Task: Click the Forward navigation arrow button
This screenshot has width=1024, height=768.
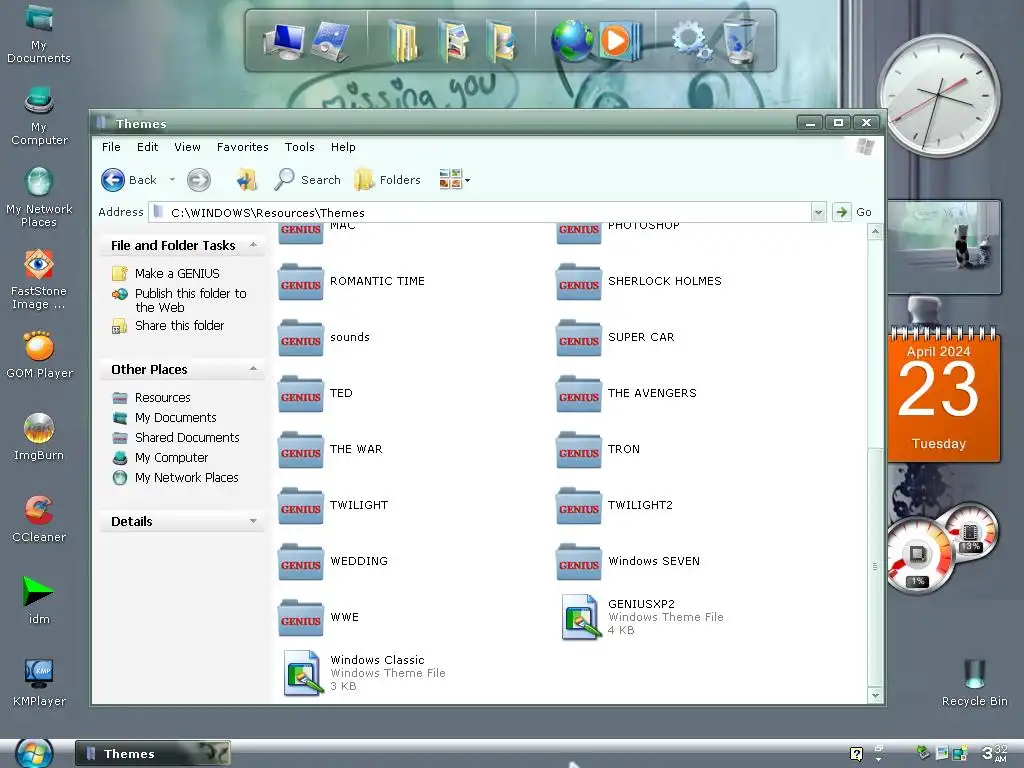Action: click(199, 180)
